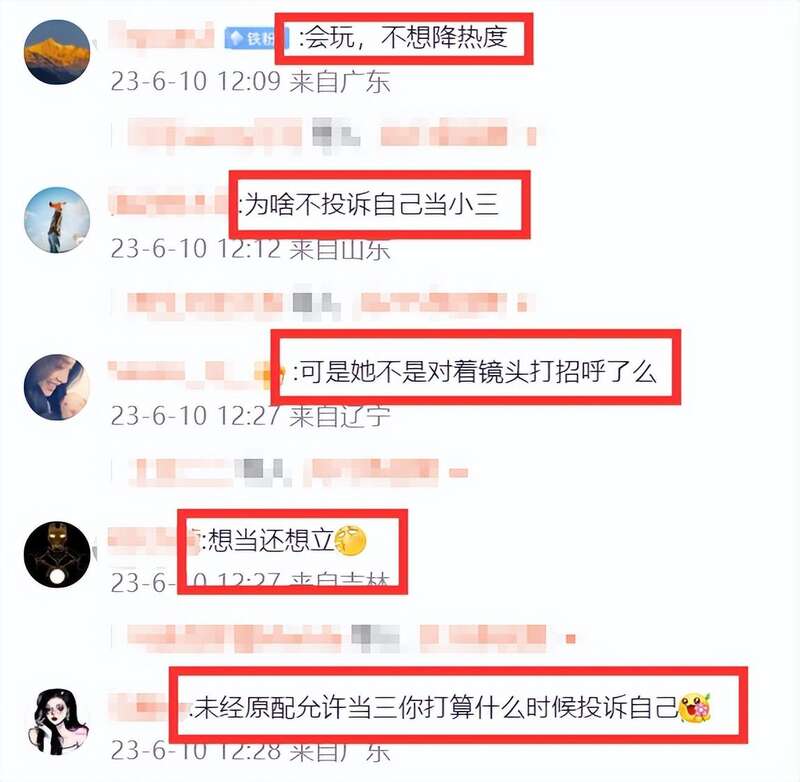Click the badge icon beside Liaoning commenter's name
This screenshot has height=782, width=800.
coord(266,373)
